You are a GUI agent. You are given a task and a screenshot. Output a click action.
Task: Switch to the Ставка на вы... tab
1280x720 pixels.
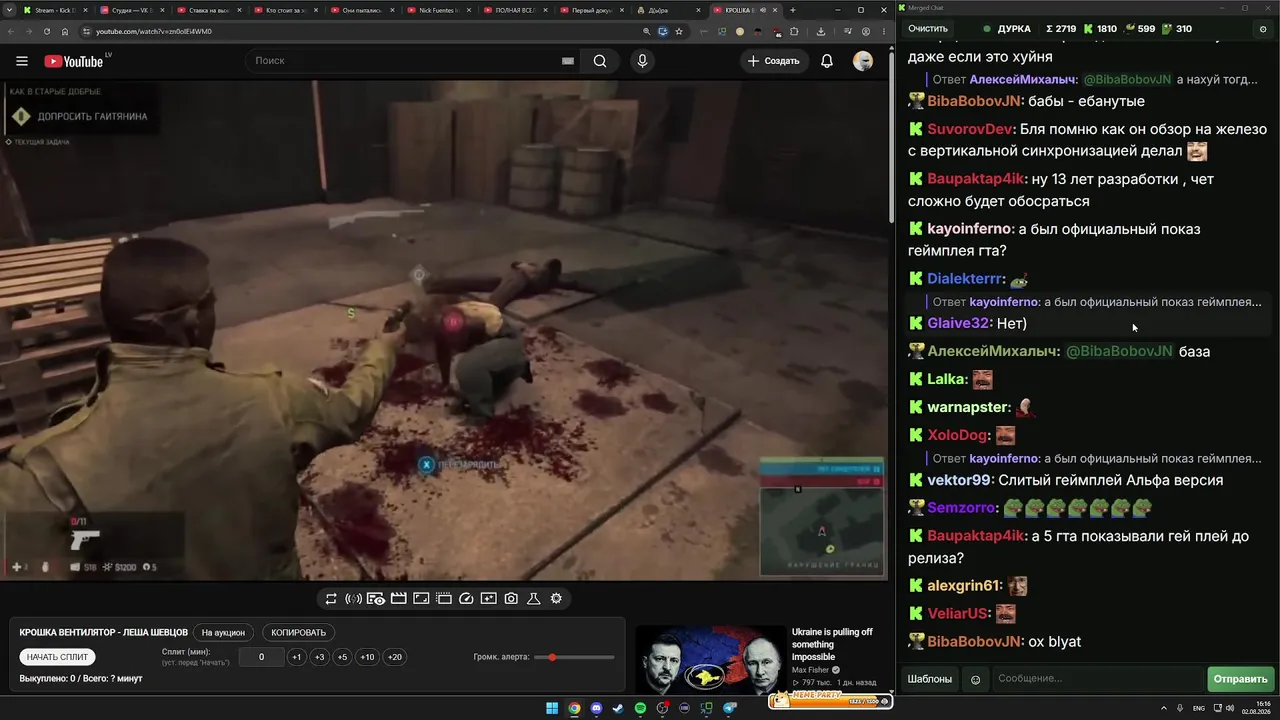tap(208, 10)
